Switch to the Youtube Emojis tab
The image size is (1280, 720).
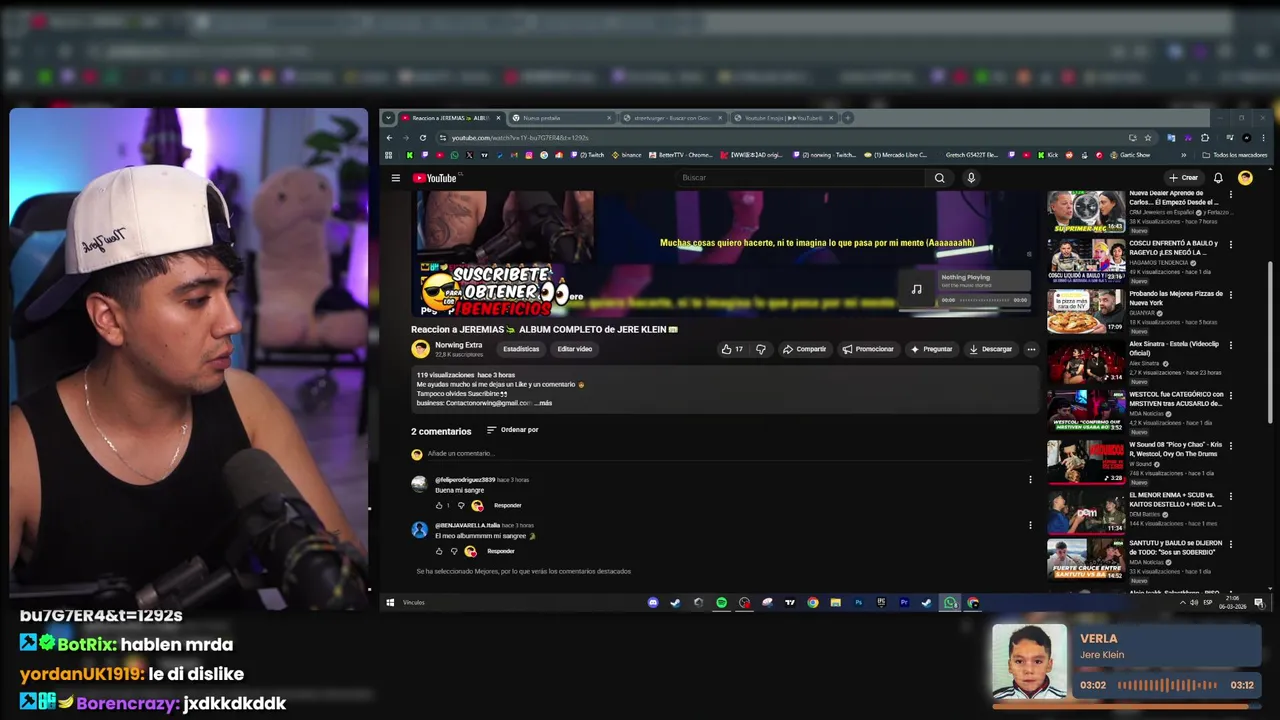click(x=784, y=118)
